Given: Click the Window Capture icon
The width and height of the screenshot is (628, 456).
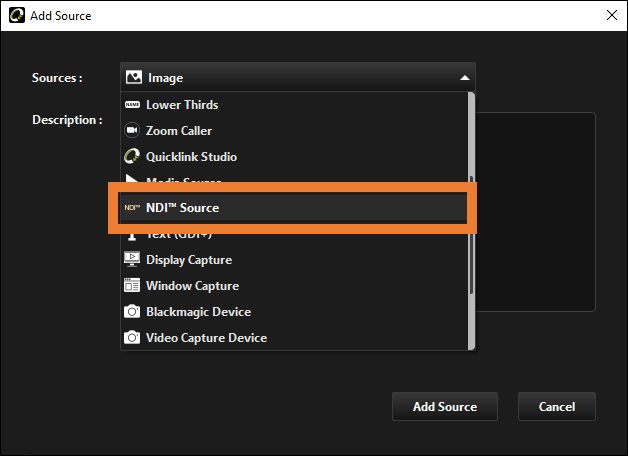Looking at the screenshot, I should 132,285.
